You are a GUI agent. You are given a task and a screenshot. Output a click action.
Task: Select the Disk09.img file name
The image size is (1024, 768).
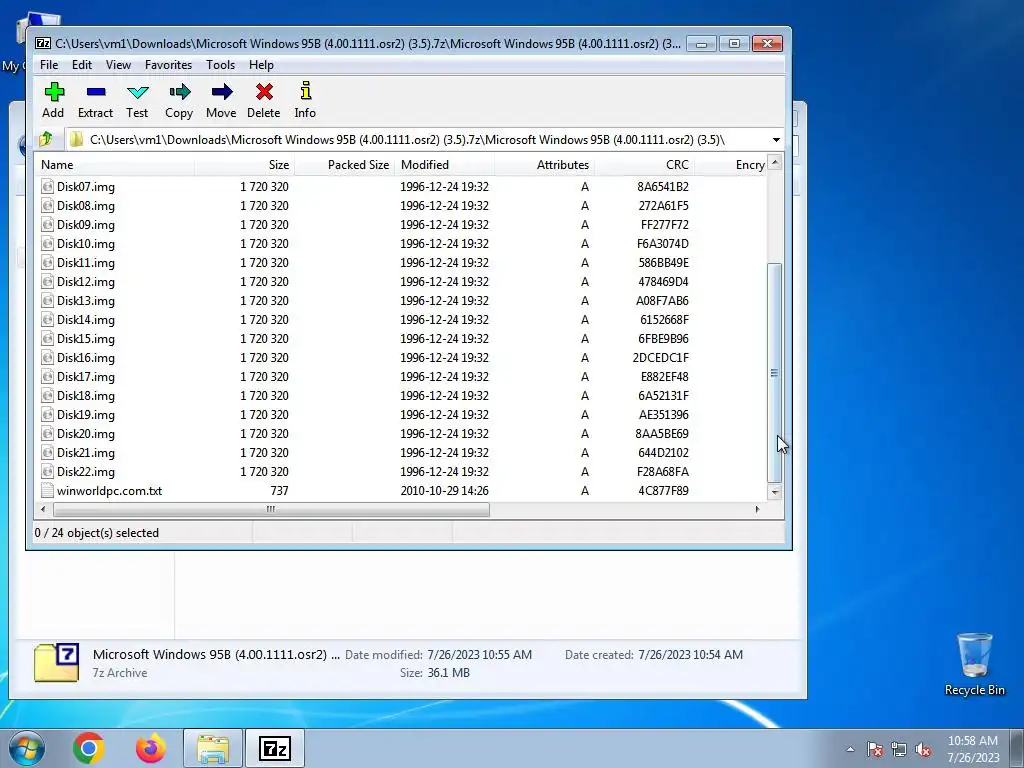coord(86,225)
